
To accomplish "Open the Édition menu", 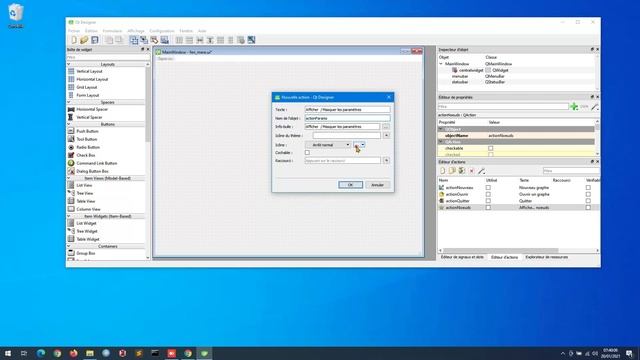I will [x=91, y=31].
